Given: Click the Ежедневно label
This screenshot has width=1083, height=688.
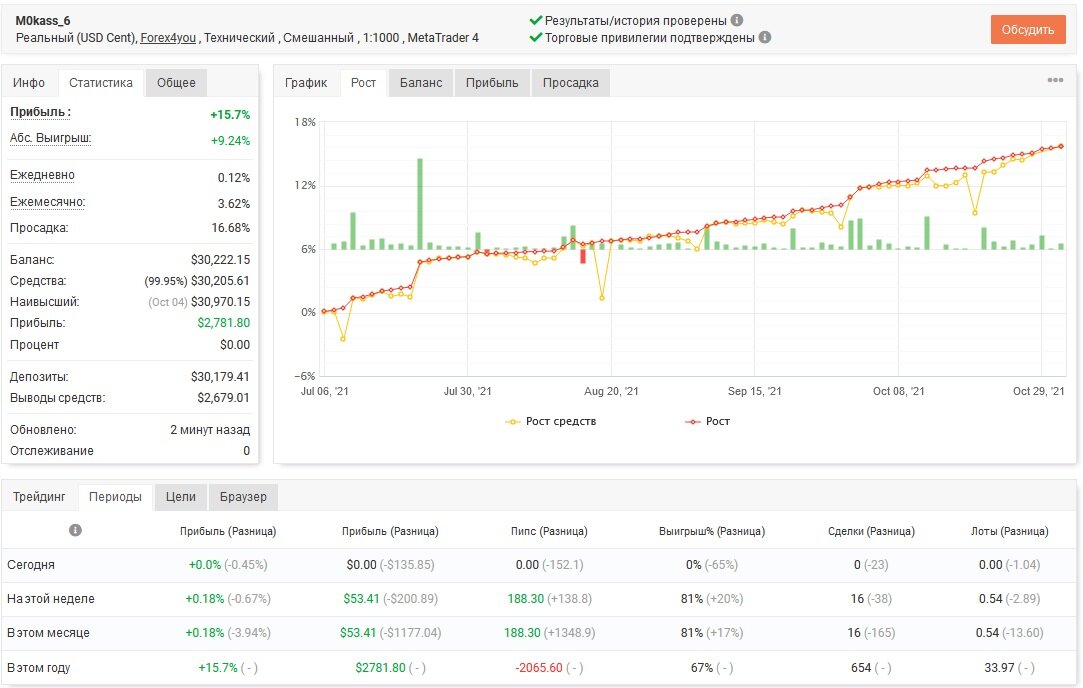Looking at the screenshot, I should pos(42,175).
